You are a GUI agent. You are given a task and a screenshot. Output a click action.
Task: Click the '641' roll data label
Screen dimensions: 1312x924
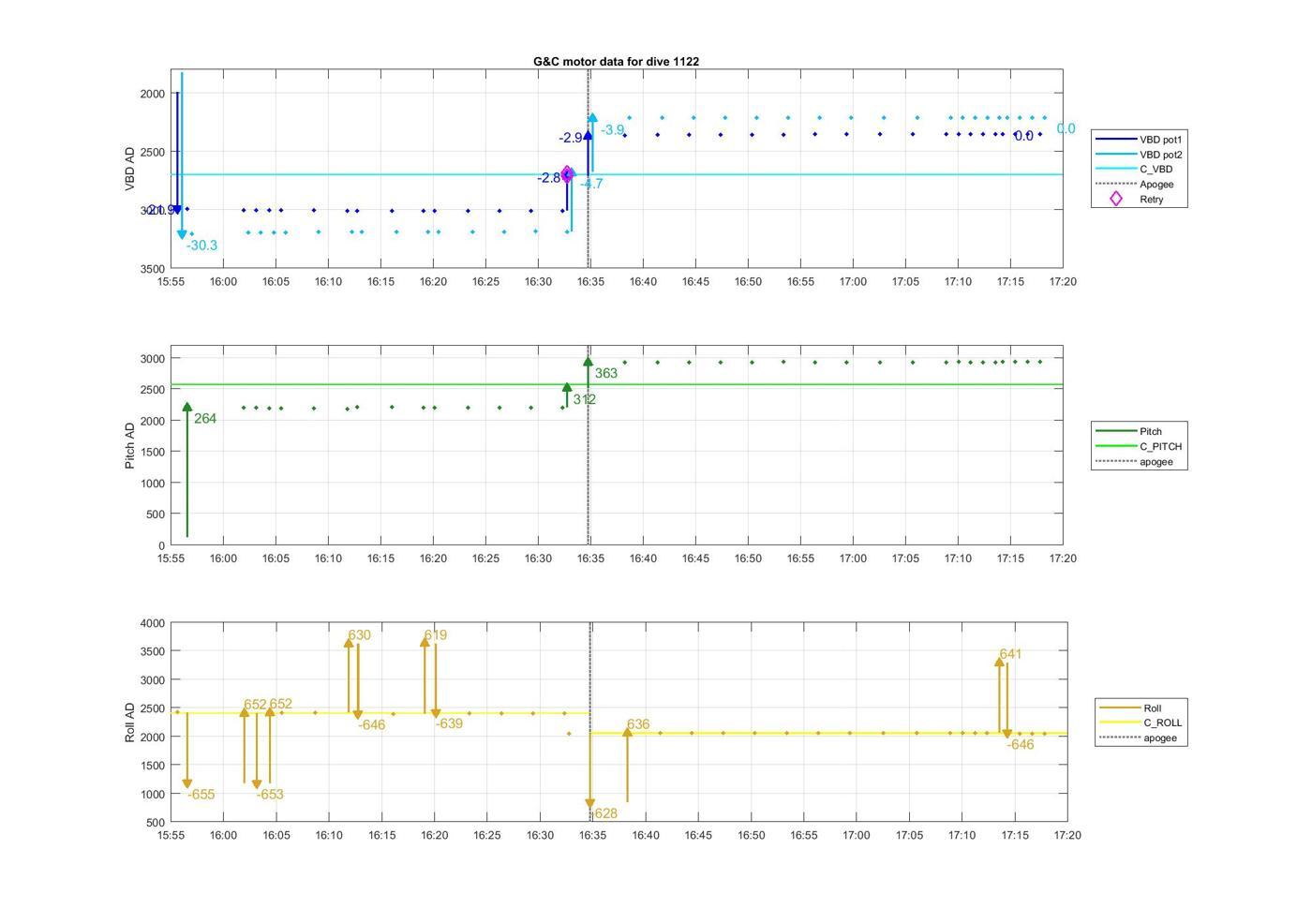tap(1010, 654)
